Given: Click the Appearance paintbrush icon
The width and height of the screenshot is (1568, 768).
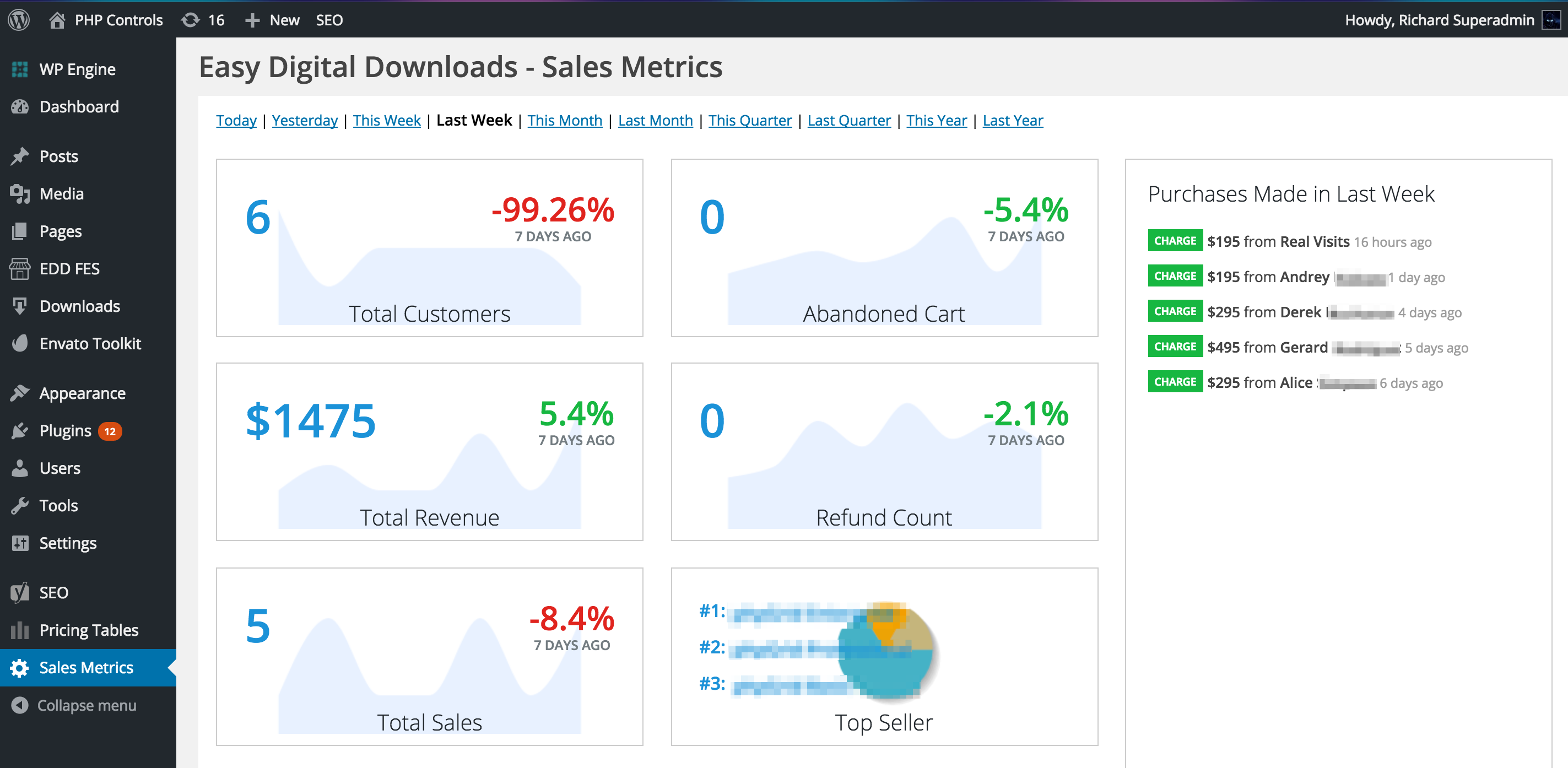Looking at the screenshot, I should pyautogui.click(x=20, y=393).
